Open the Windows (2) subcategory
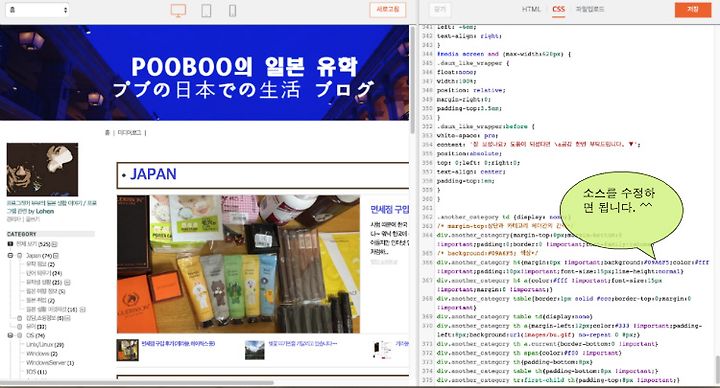The image size is (720, 388). (41, 354)
